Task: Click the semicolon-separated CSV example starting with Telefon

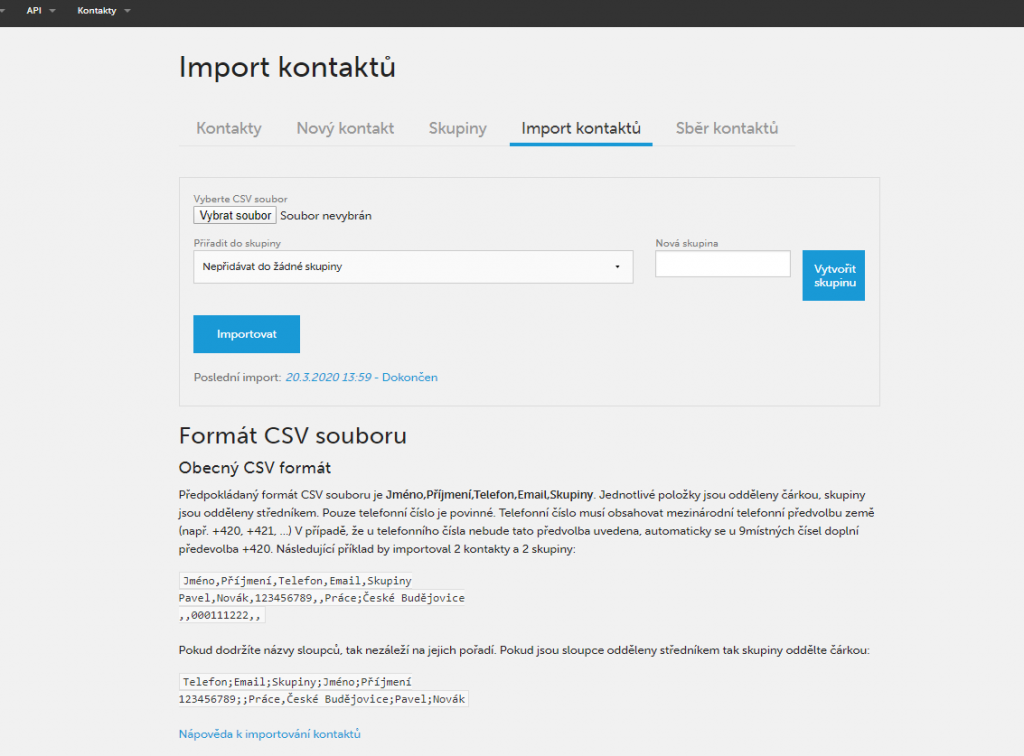Action: [323, 690]
